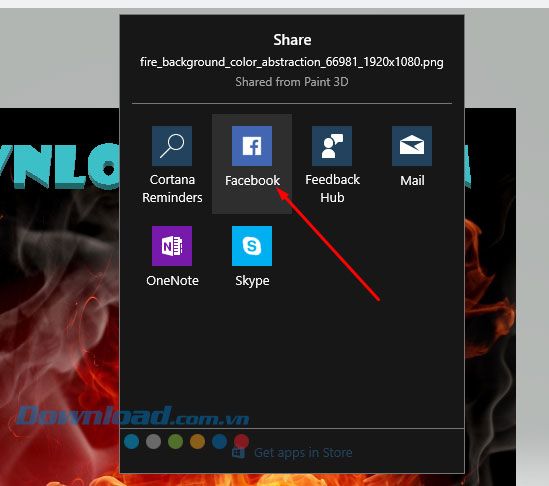Screen dimensions: 549x486
Task: Choose the Feedback Hub app icon
Action: [332, 146]
